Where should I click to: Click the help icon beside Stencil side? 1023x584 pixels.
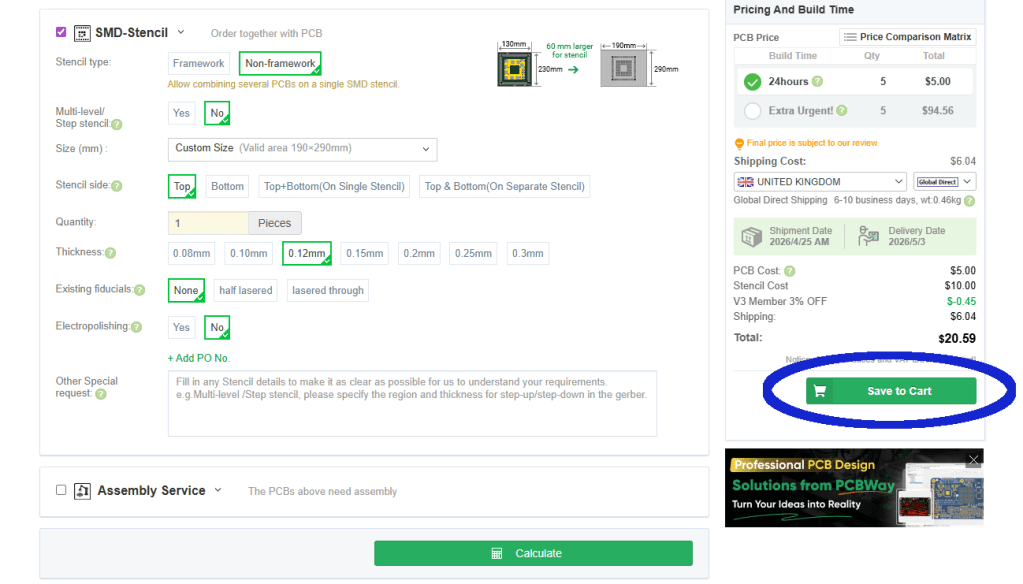pyautogui.click(x=117, y=186)
